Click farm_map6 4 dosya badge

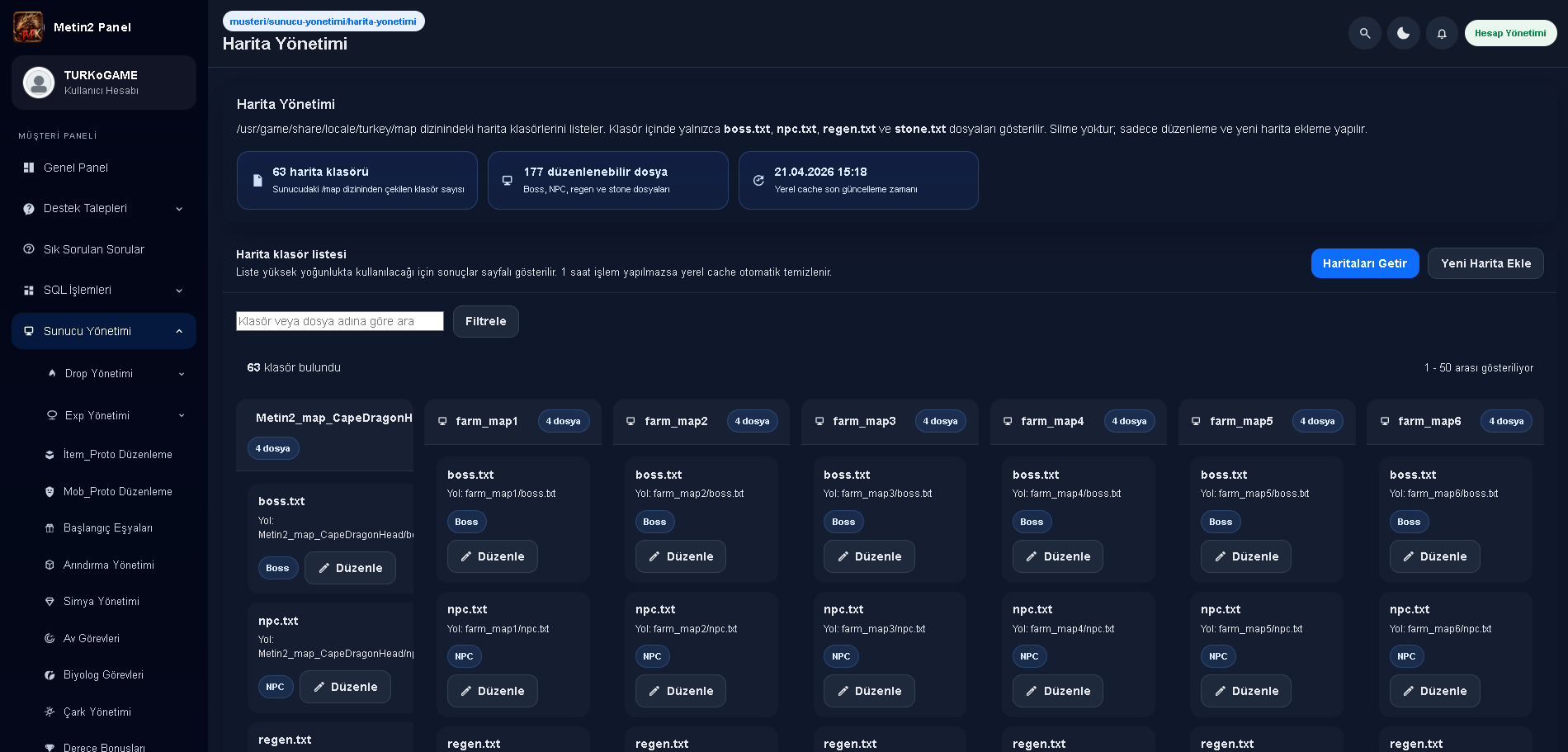pyautogui.click(x=1506, y=421)
